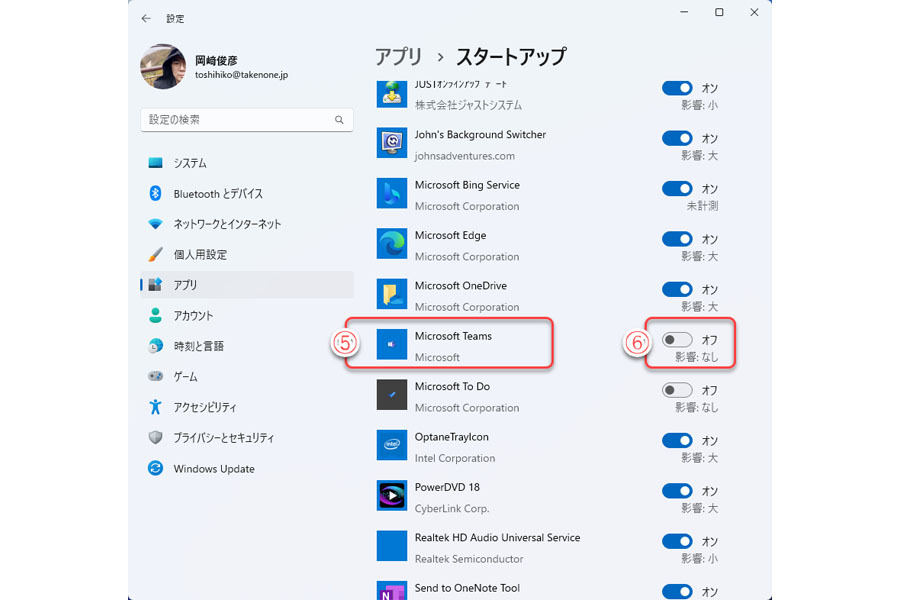Click the Microsoft Bing Service icon
900x600 pixels.
point(392,193)
